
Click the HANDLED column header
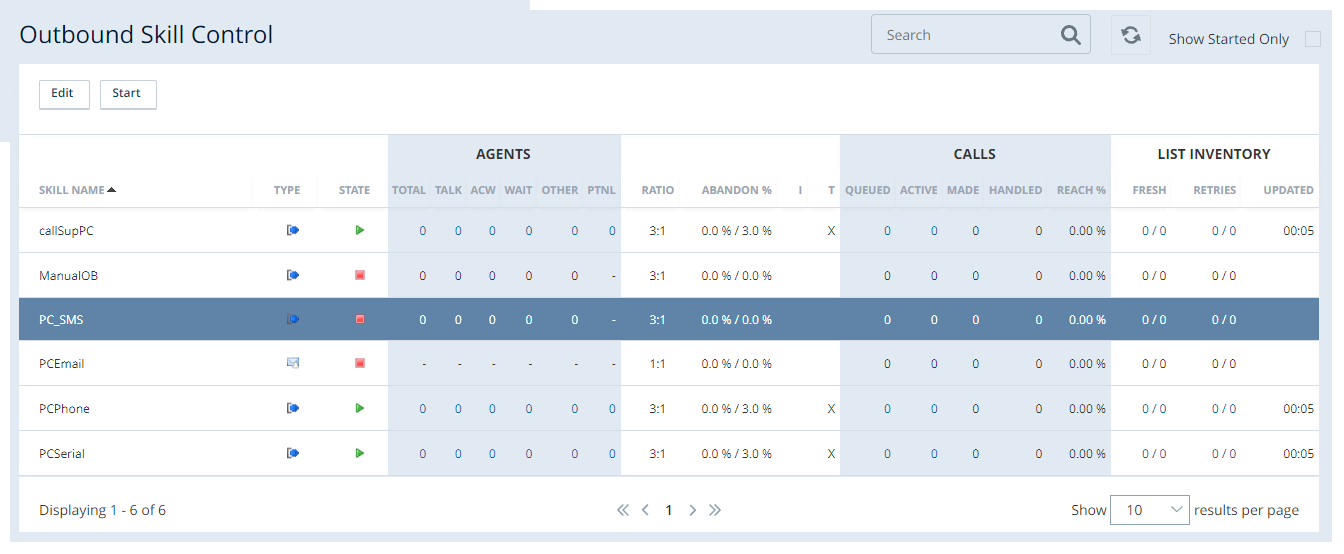[x=1016, y=190]
